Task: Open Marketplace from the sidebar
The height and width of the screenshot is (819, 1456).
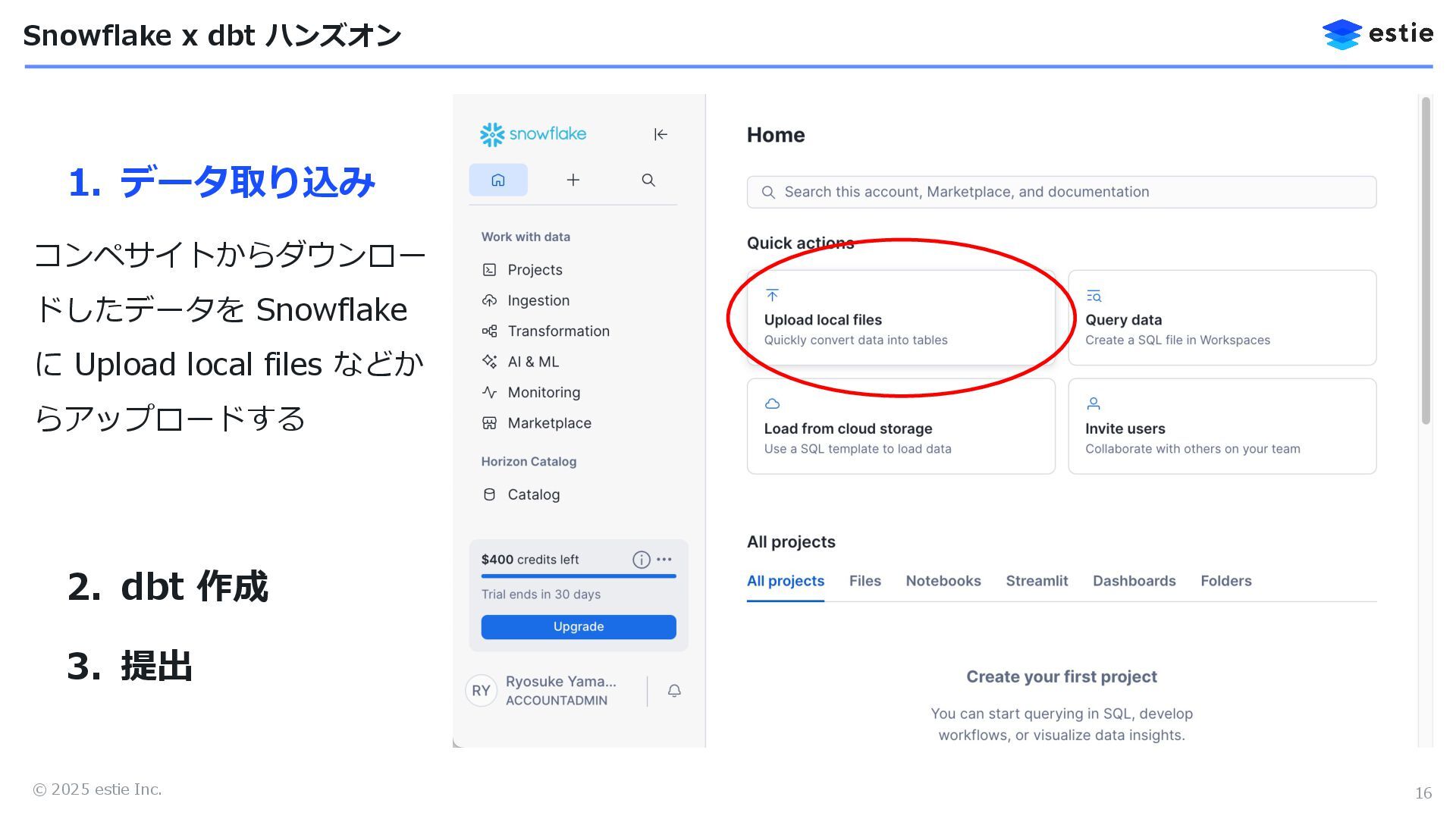Action: [x=549, y=423]
